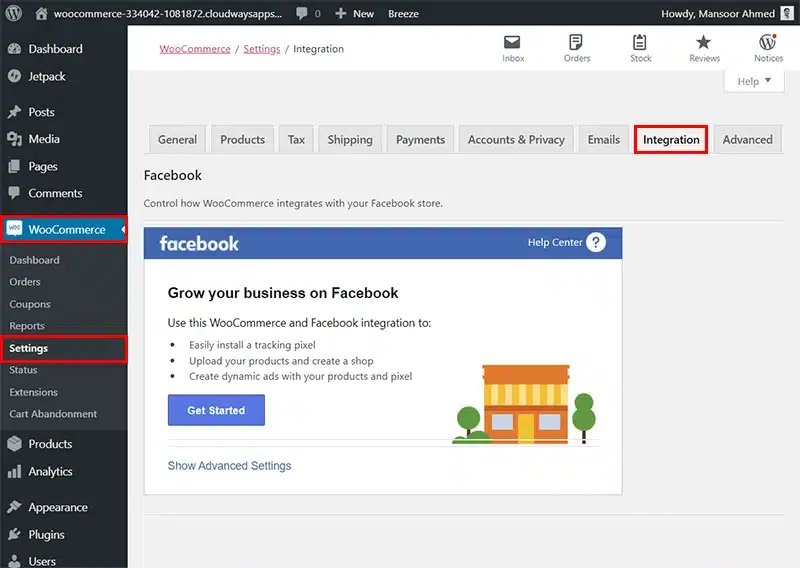Click New in admin bar
This screenshot has width=800, height=568.
[x=363, y=14]
